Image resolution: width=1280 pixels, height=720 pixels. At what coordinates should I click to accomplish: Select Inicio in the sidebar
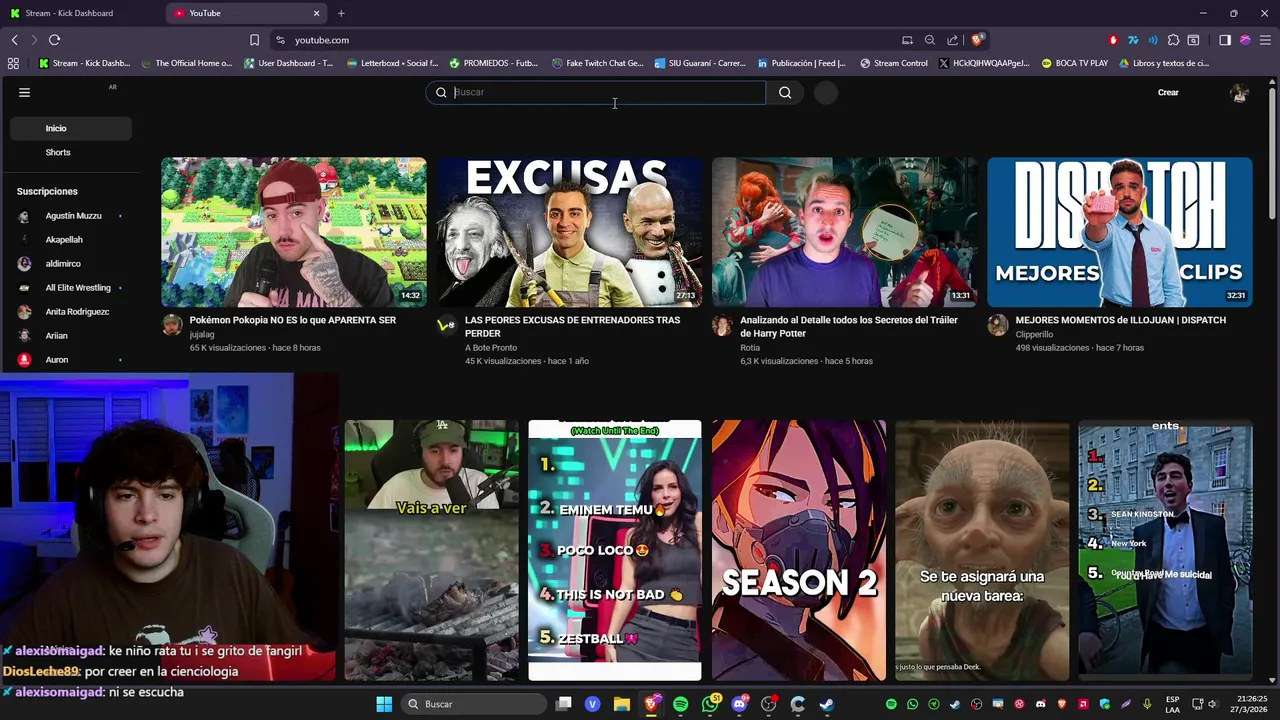tap(71, 128)
